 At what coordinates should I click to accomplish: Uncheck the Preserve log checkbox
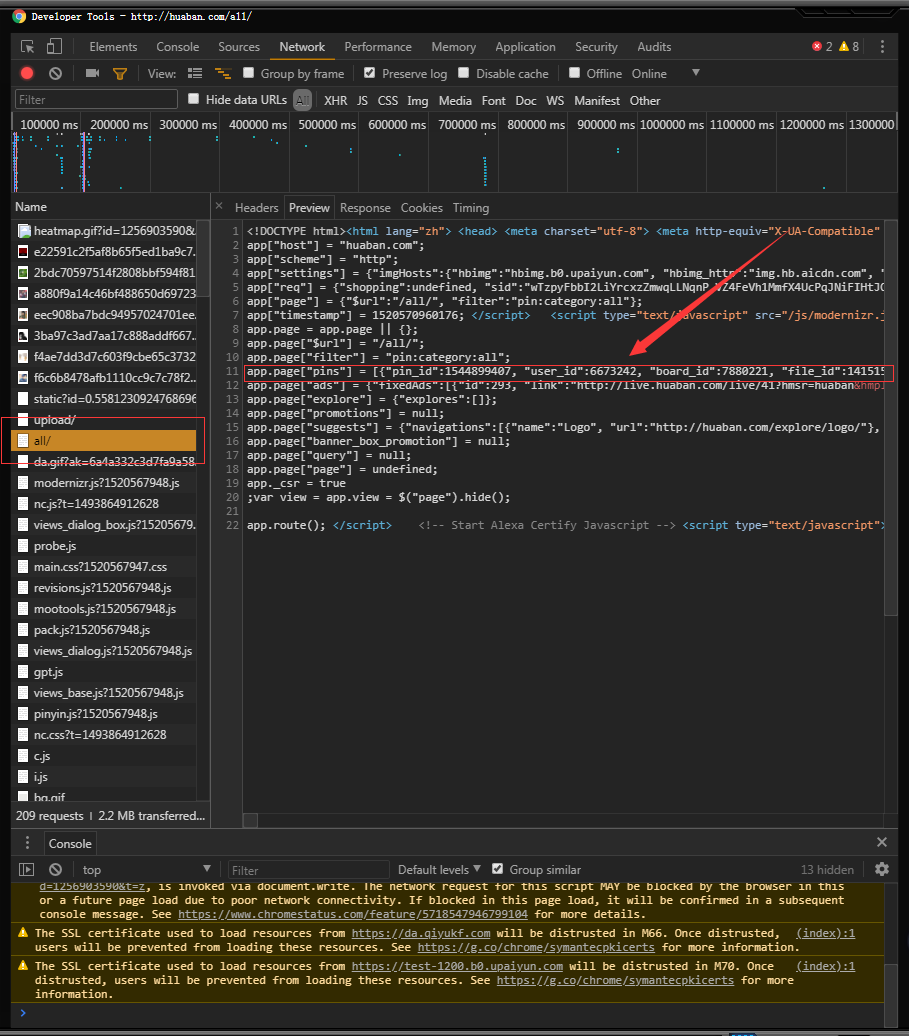(369, 73)
